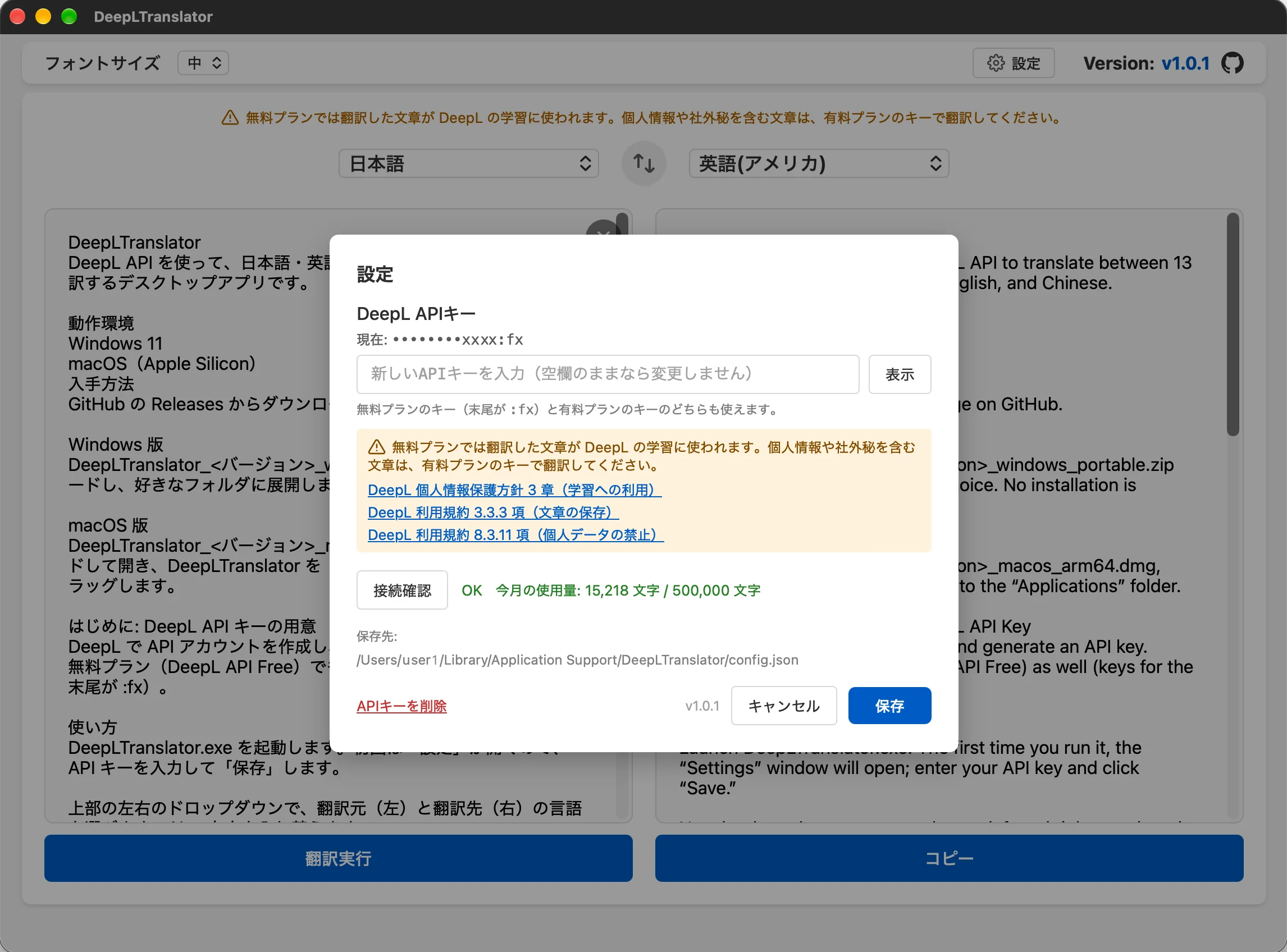1287x952 pixels.
Task: Click the translation output pane scrollbar
Action: click(x=1232, y=324)
